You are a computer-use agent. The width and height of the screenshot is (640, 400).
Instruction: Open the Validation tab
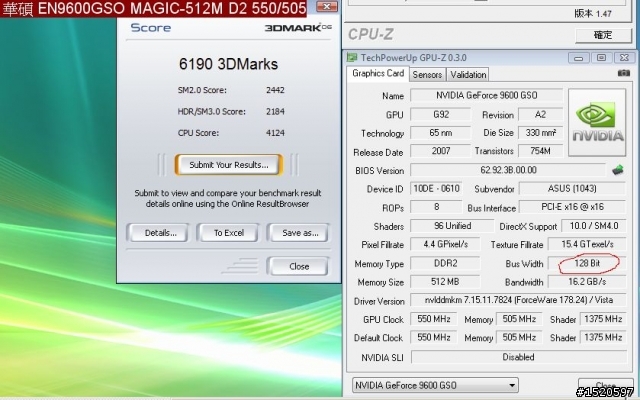click(x=468, y=75)
